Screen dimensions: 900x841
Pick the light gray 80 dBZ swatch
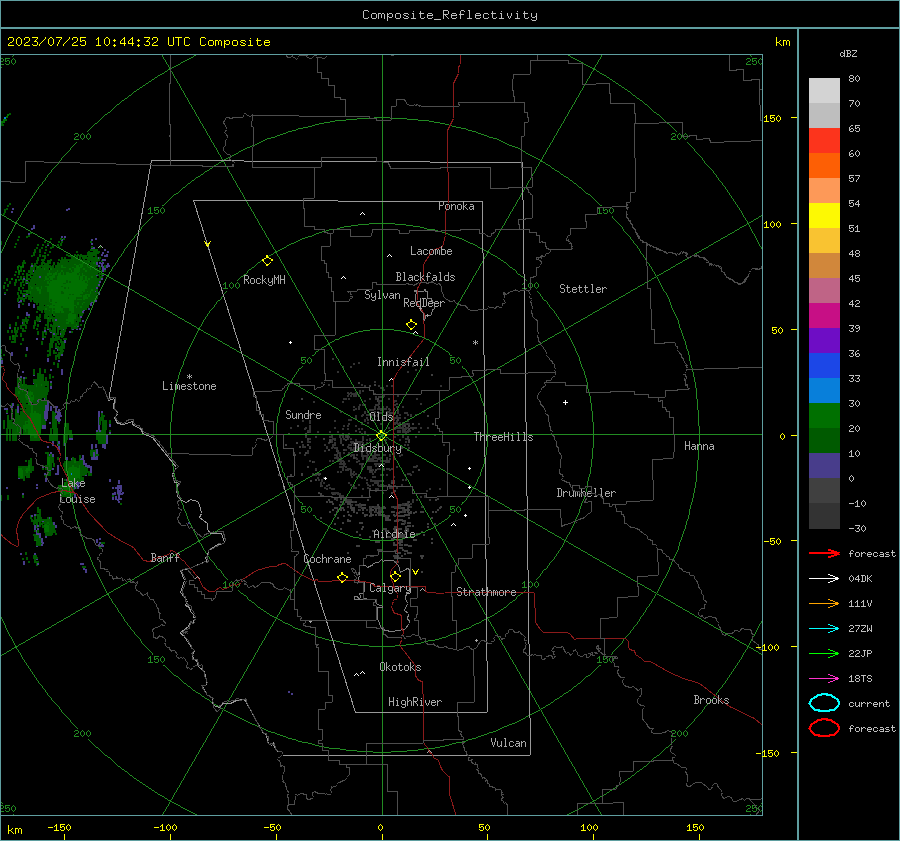point(824,90)
